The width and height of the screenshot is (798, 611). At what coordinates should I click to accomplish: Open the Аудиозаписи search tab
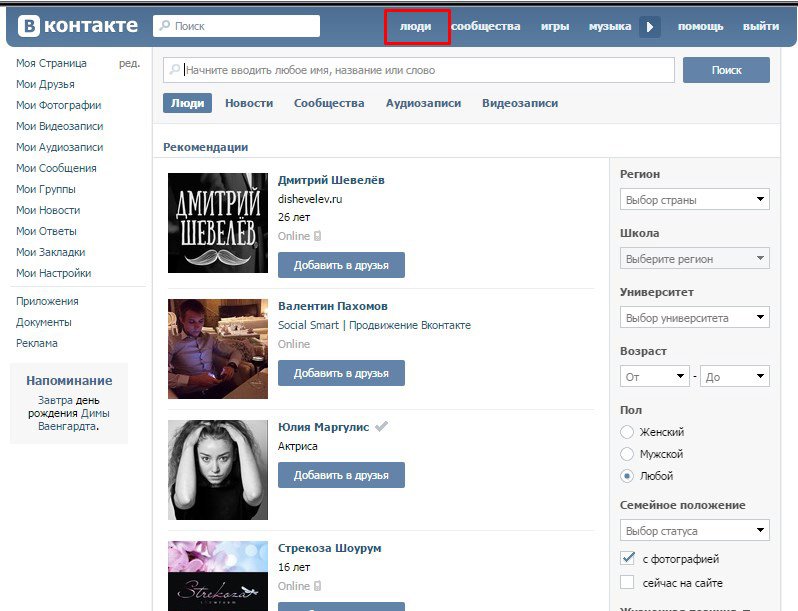[x=423, y=103]
